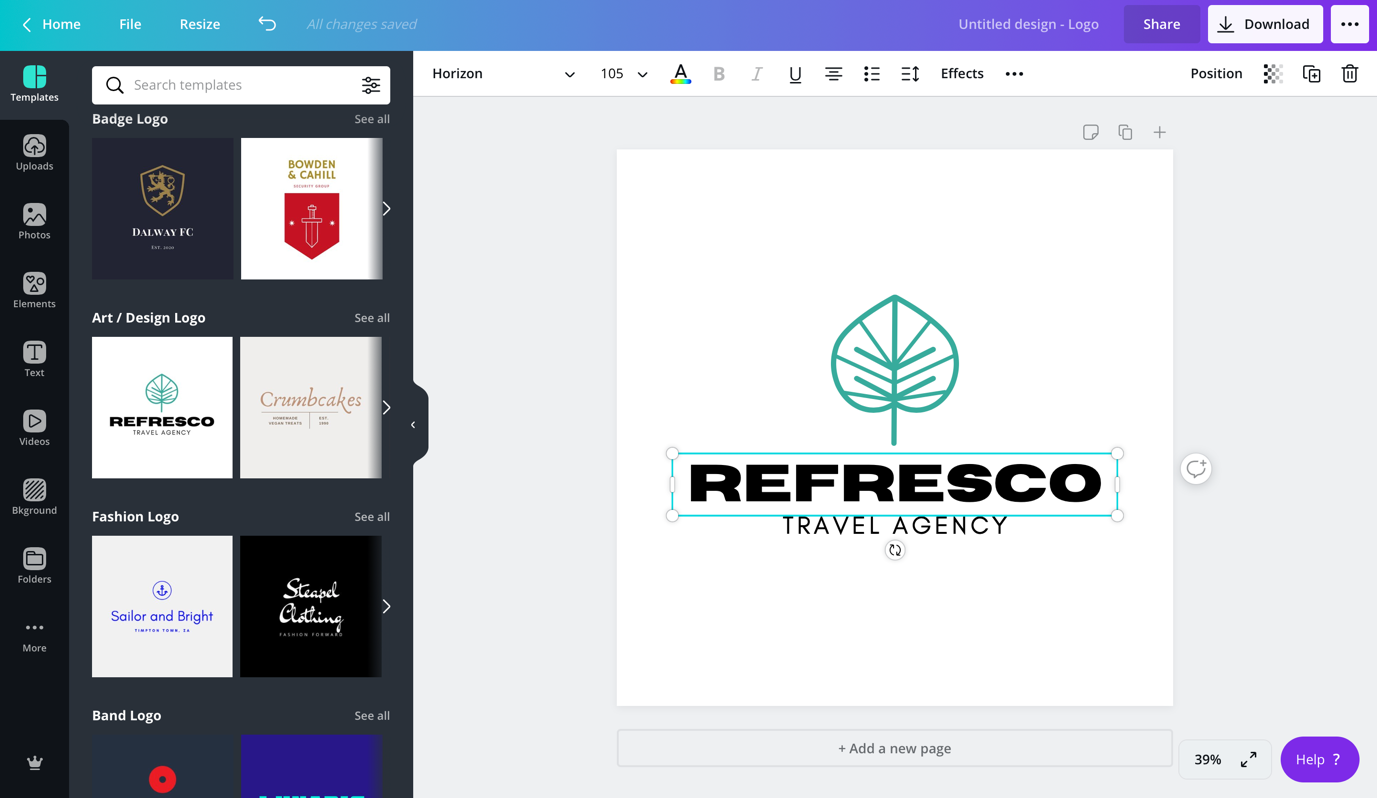Viewport: 1377px width, 798px height.
Task: Open the Photos panel
Action: tap(34, 222)
